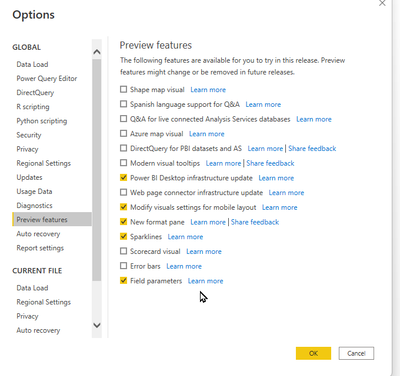This screenshot has height=376, width=400.
Task: Check Q&A for live connected Analysis Services
Action: pos(123,119)
